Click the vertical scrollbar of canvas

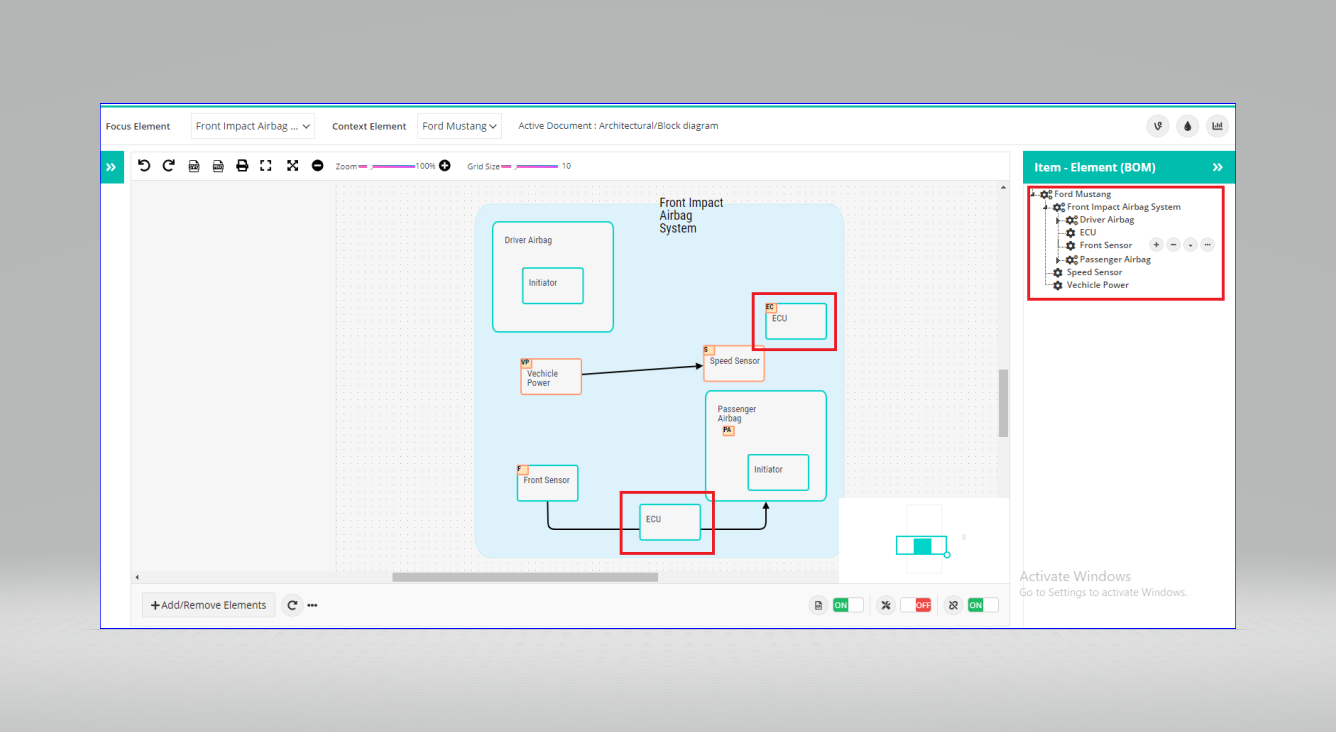click(x=1003, y=403)
